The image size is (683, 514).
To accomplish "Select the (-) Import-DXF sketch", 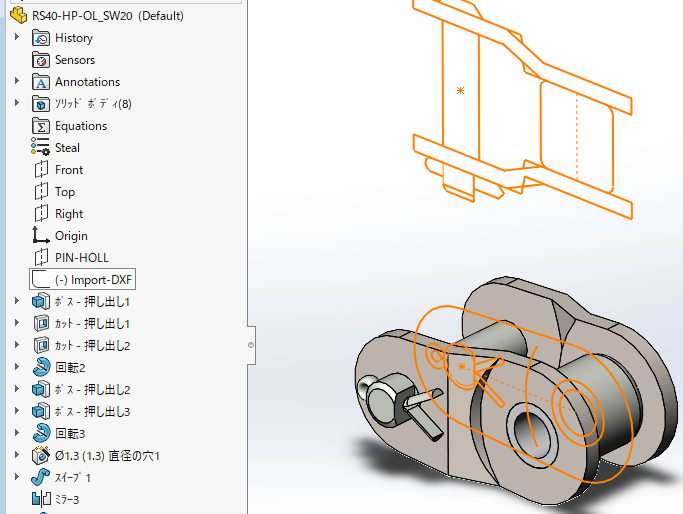I will 82,279.
